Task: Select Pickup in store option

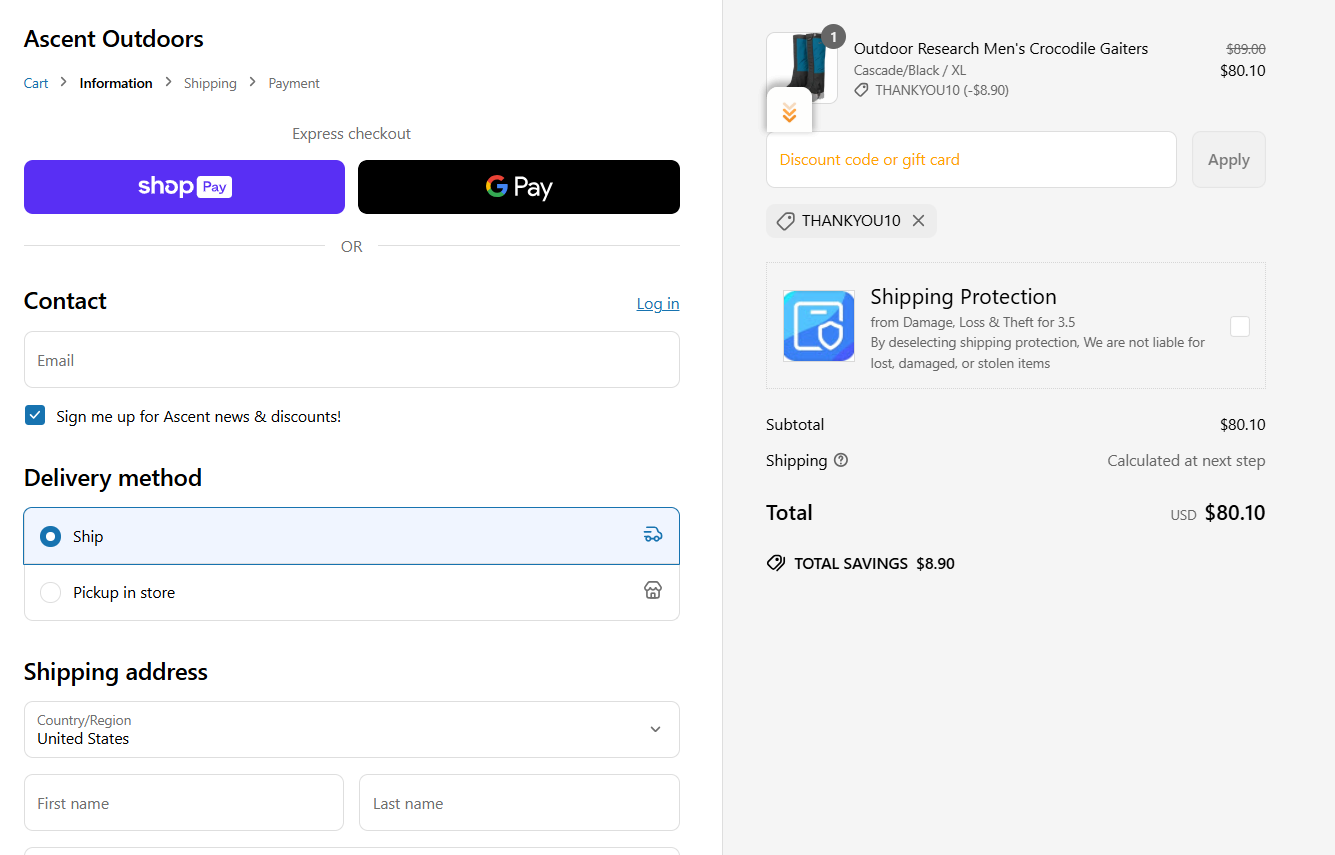Action: (351, 592)
